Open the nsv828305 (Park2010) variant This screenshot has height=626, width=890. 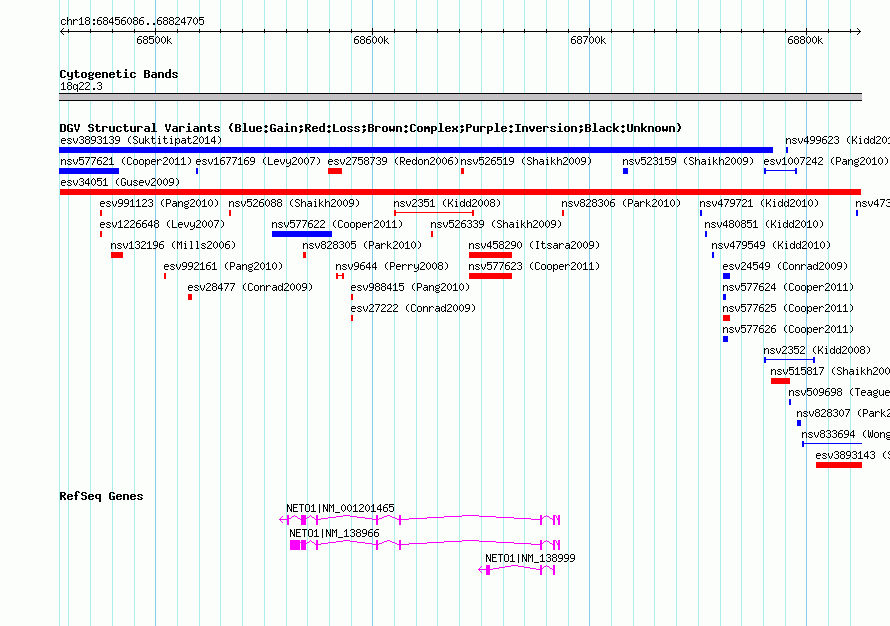(x=362, y=245)
